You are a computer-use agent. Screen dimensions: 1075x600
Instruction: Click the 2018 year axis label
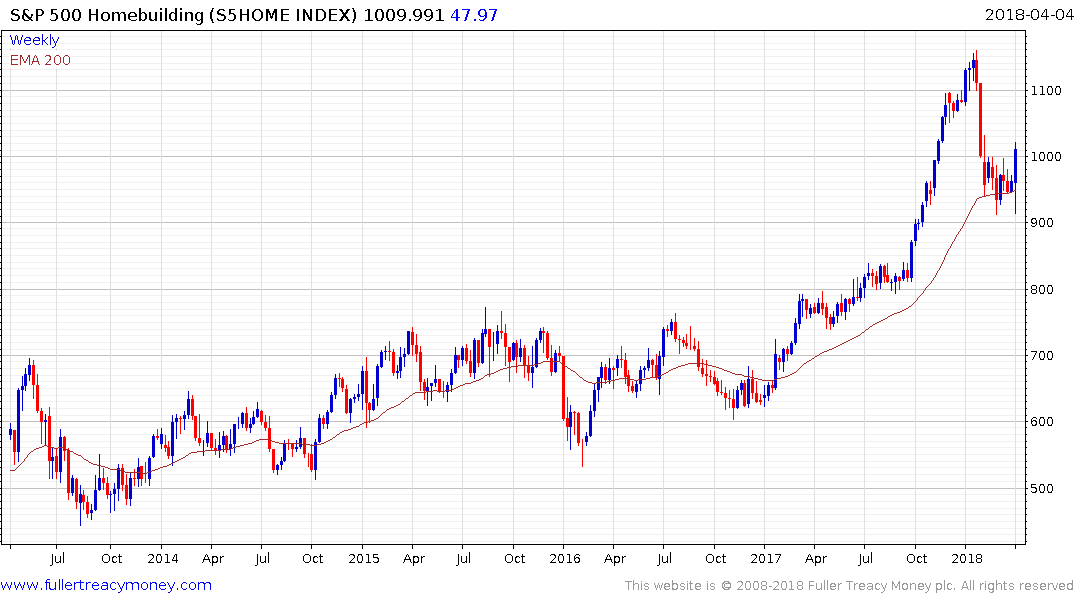967,558
